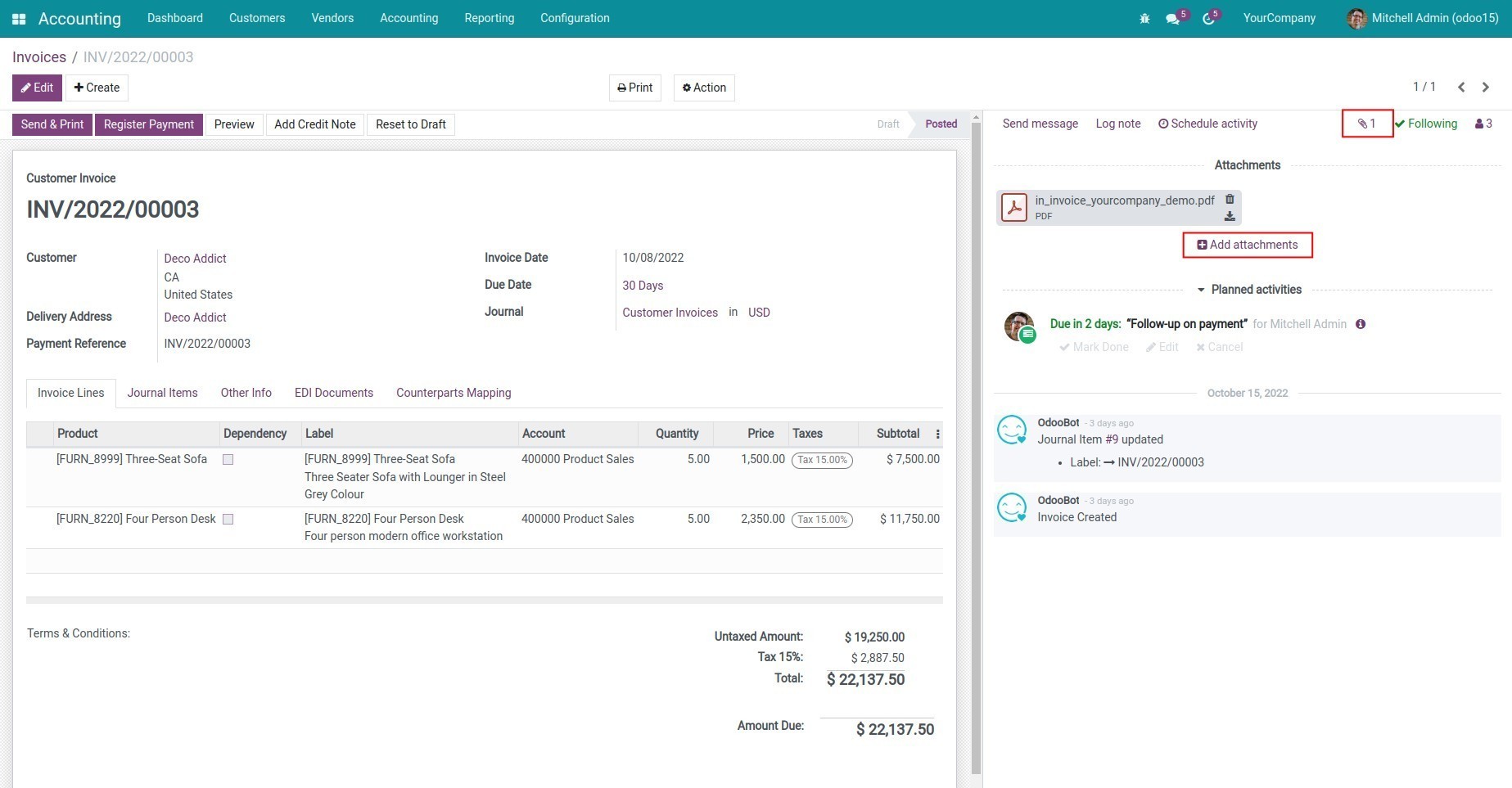The height and width of the screenshot is (788, 1512).
Task: Click the debug bug icon in the navbar
Action: point(1144,18)
